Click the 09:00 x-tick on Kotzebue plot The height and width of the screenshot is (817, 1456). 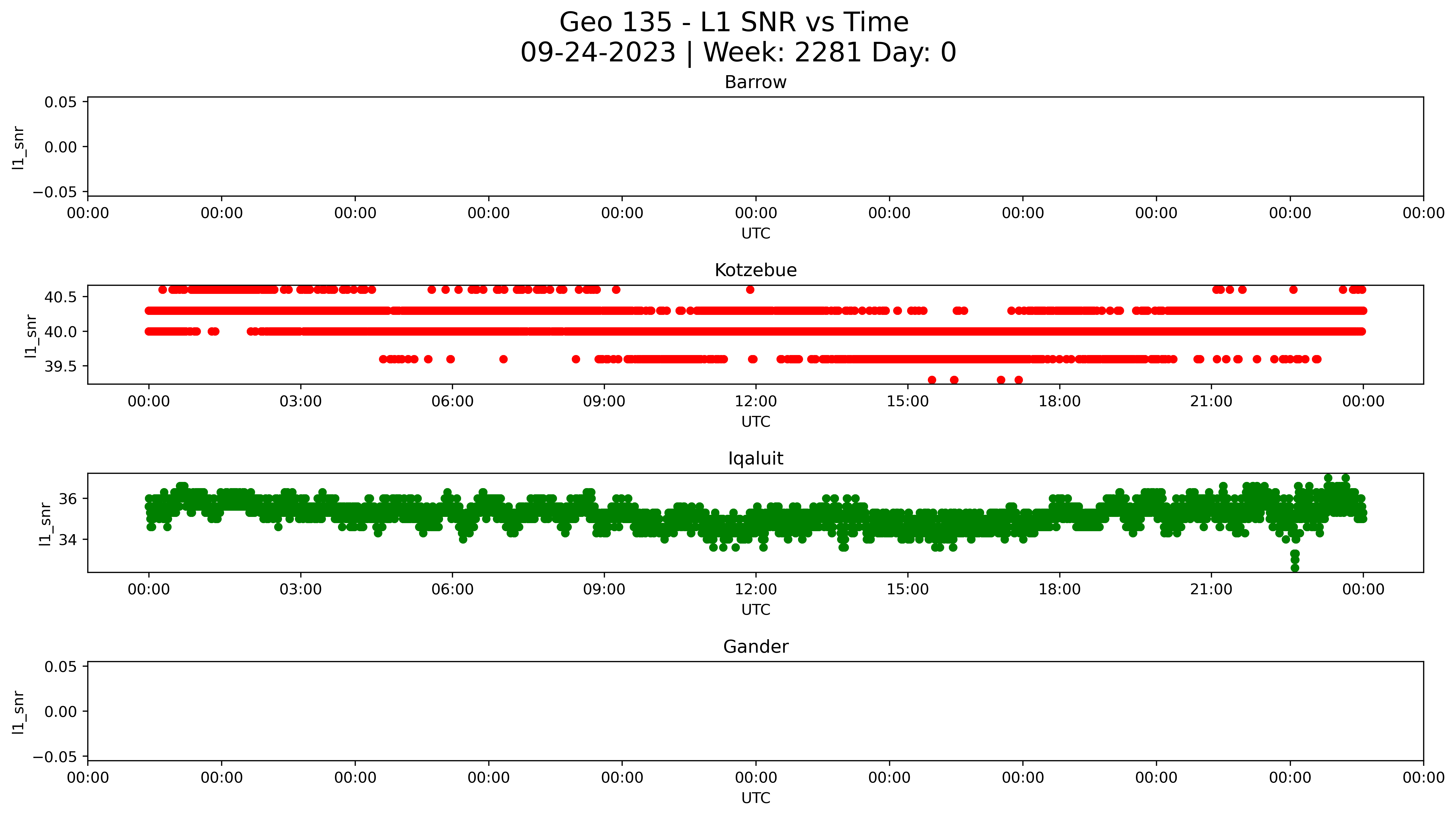[604, 401]
